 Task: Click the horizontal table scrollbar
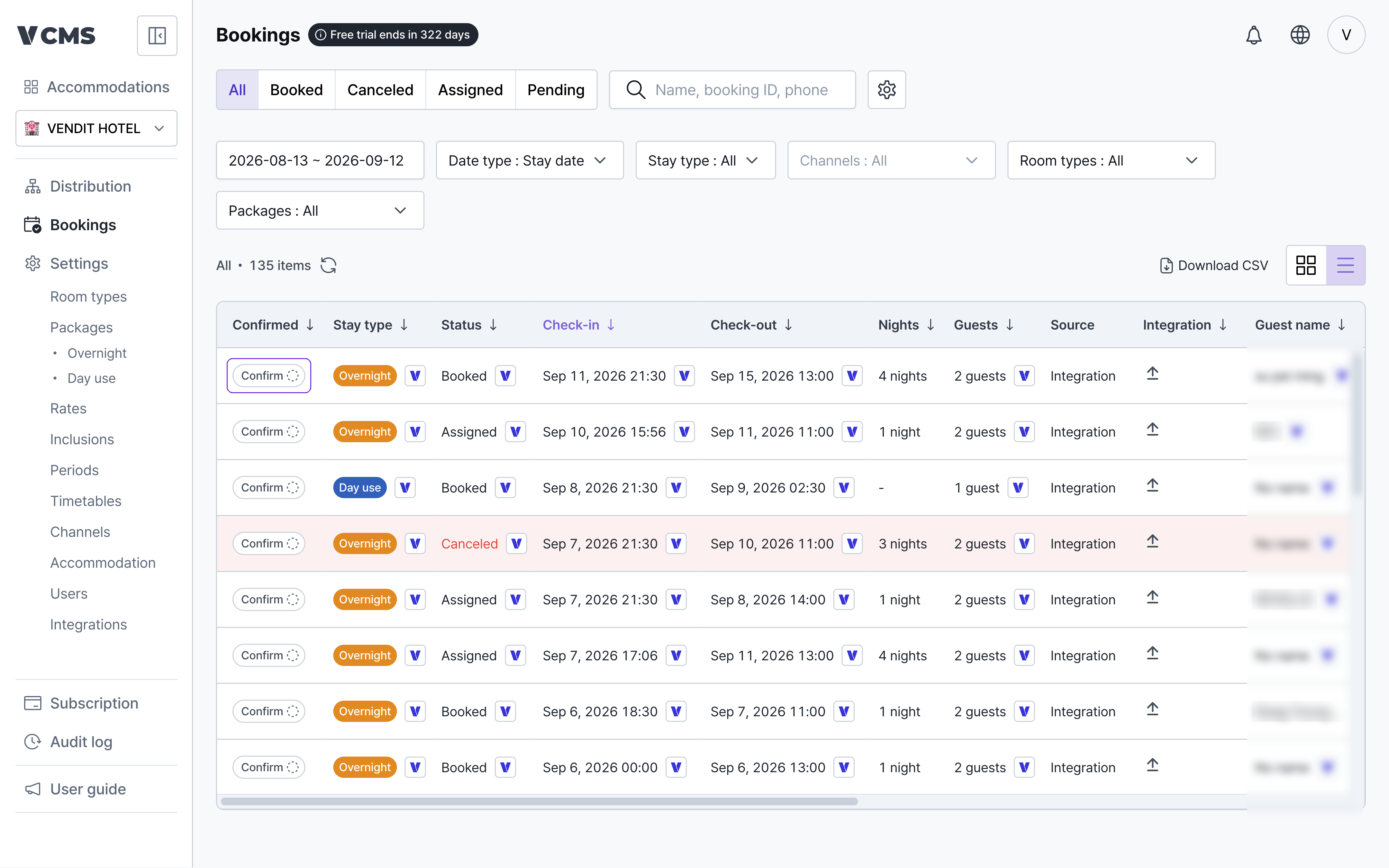[x=539, y=801]
